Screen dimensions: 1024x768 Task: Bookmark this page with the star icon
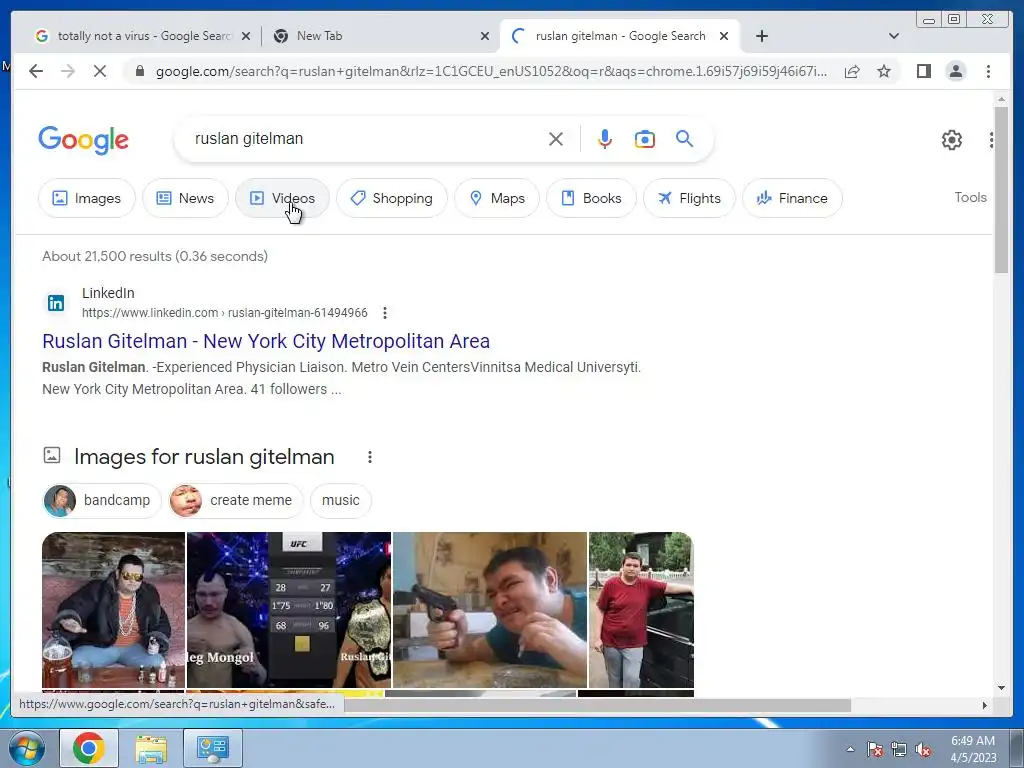[884, 71]
